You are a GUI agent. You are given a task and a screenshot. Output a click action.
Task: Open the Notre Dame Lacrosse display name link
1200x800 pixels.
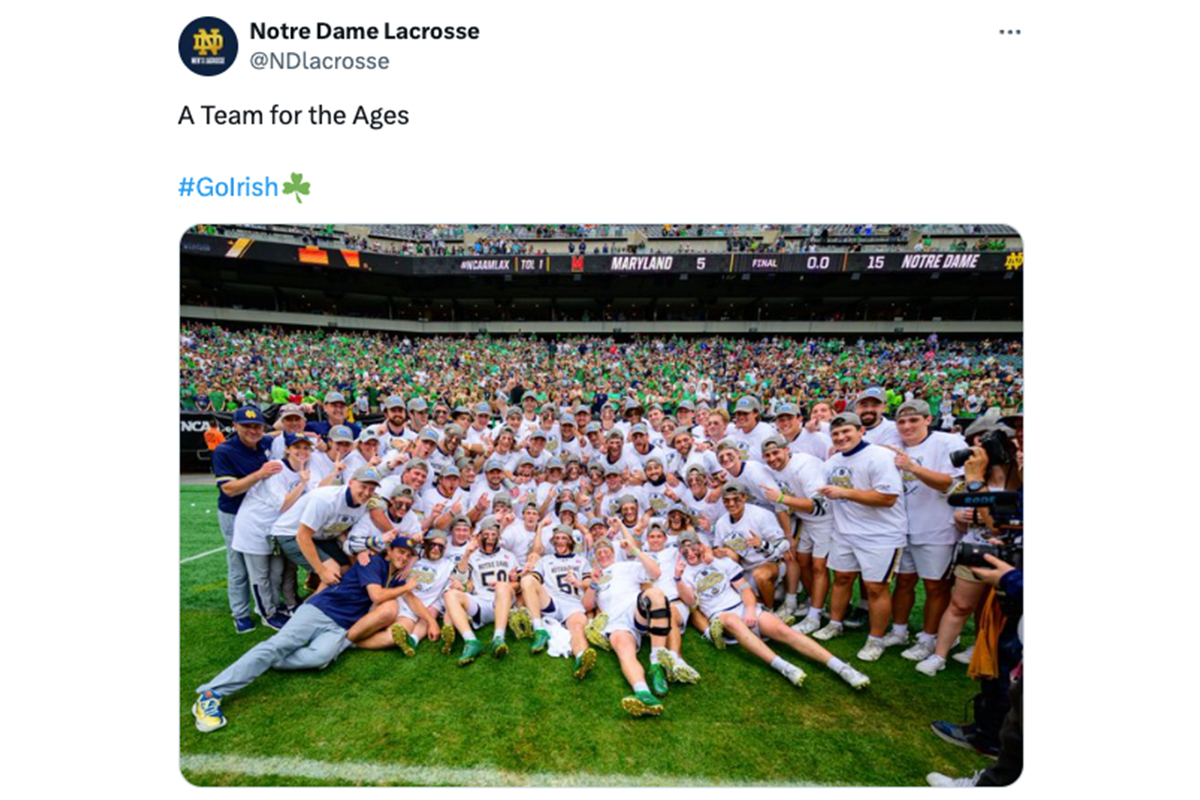click(364, 31)
